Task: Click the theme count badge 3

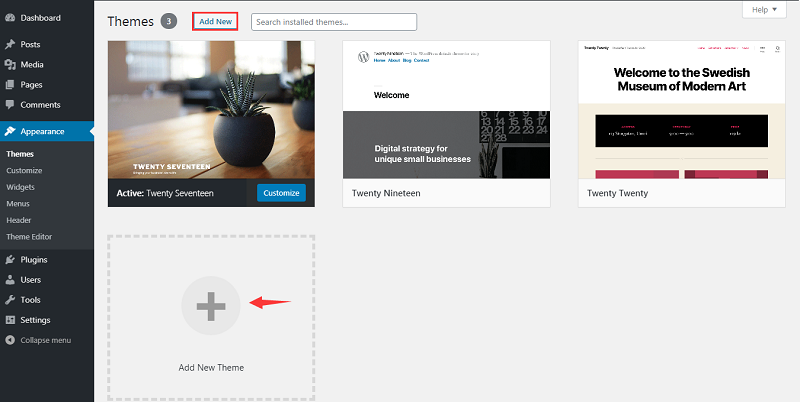Action: 169,21
